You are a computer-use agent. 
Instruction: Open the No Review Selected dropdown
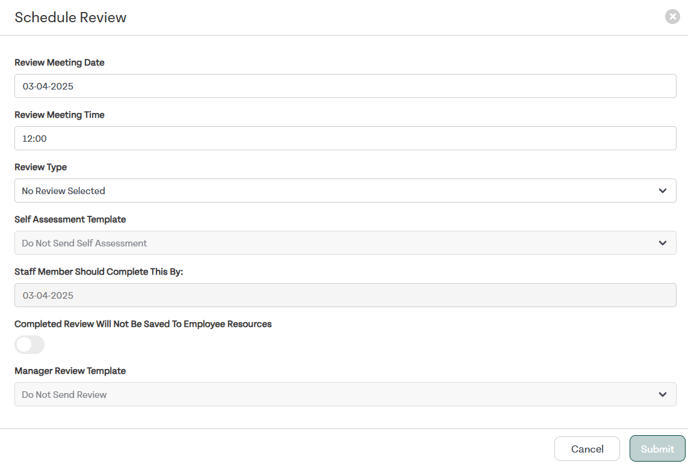(x=345, y=191)
